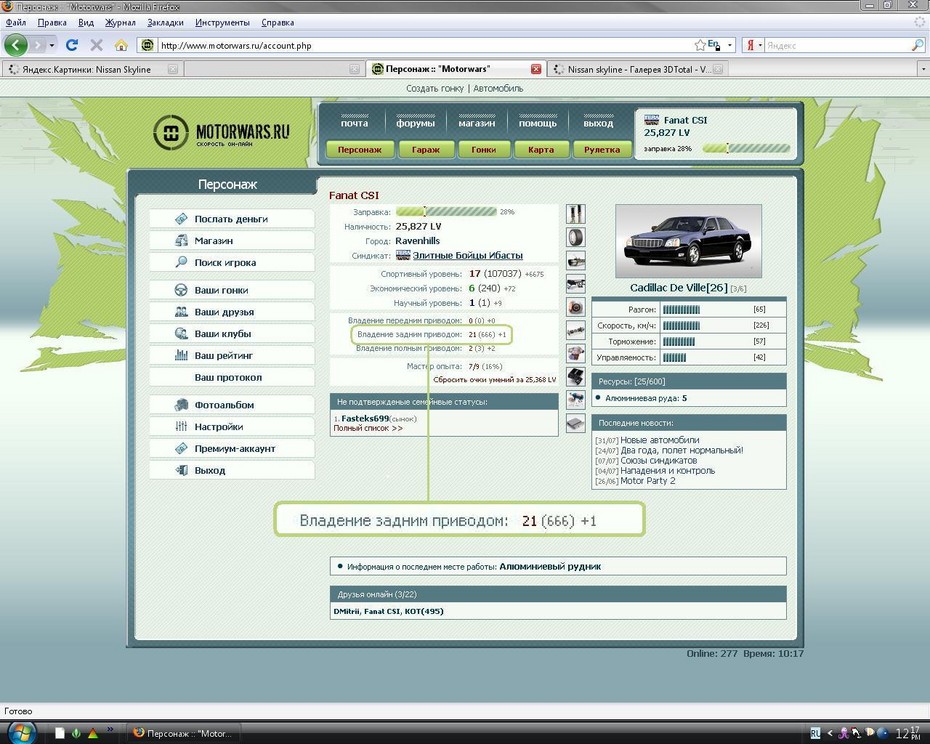Click the bookmark star in address bar

pyautogui.click(x=700, y=45)
